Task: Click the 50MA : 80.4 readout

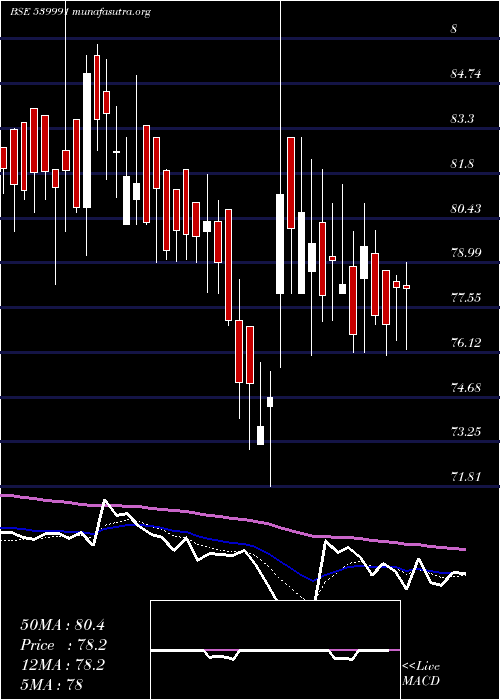Action: [62, 625]
